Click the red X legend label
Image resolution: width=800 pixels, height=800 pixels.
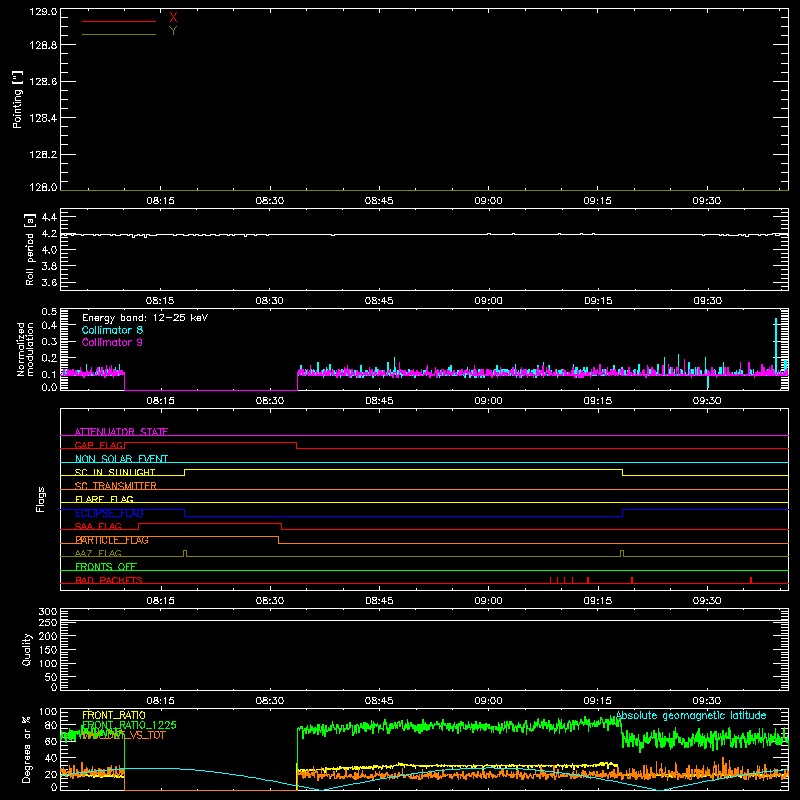[x=173, y=18]
